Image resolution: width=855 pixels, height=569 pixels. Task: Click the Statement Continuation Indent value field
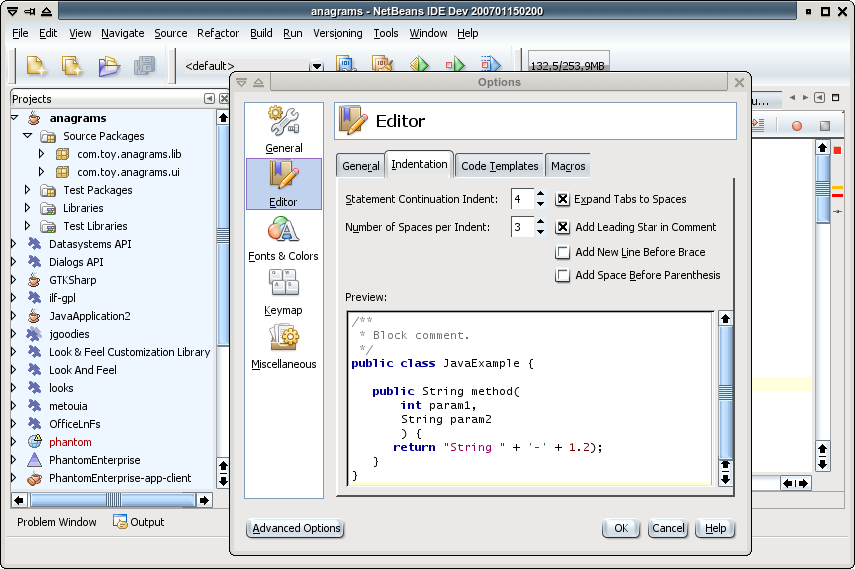(522, 199)
